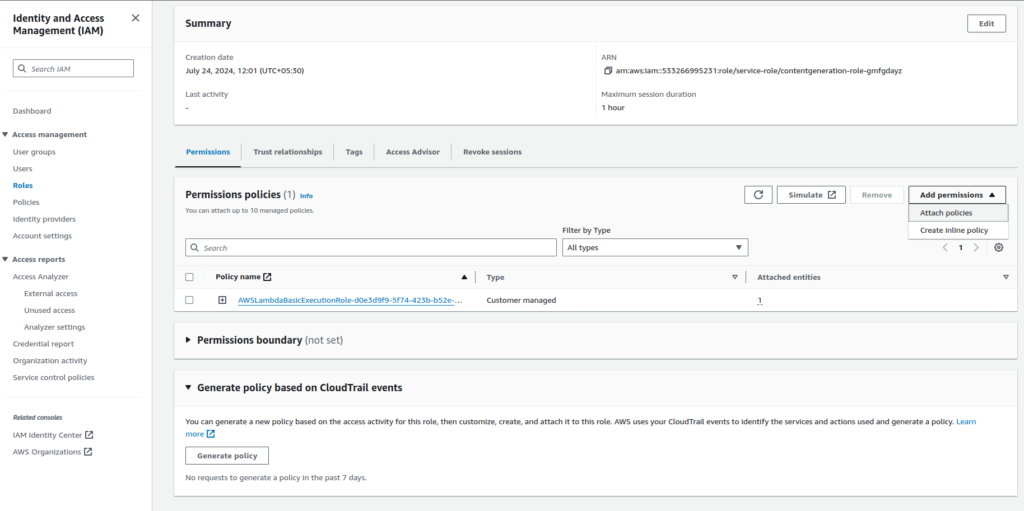Screen dimensions: 1024x511
Task: Go to next page of policies
Action: 976,248
